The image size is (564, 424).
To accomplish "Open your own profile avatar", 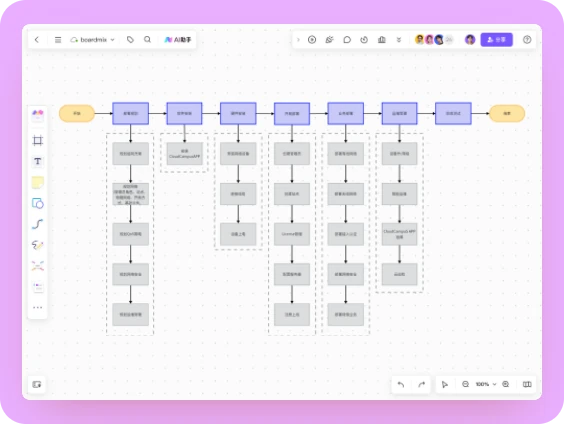I will [x=470, y=40].
